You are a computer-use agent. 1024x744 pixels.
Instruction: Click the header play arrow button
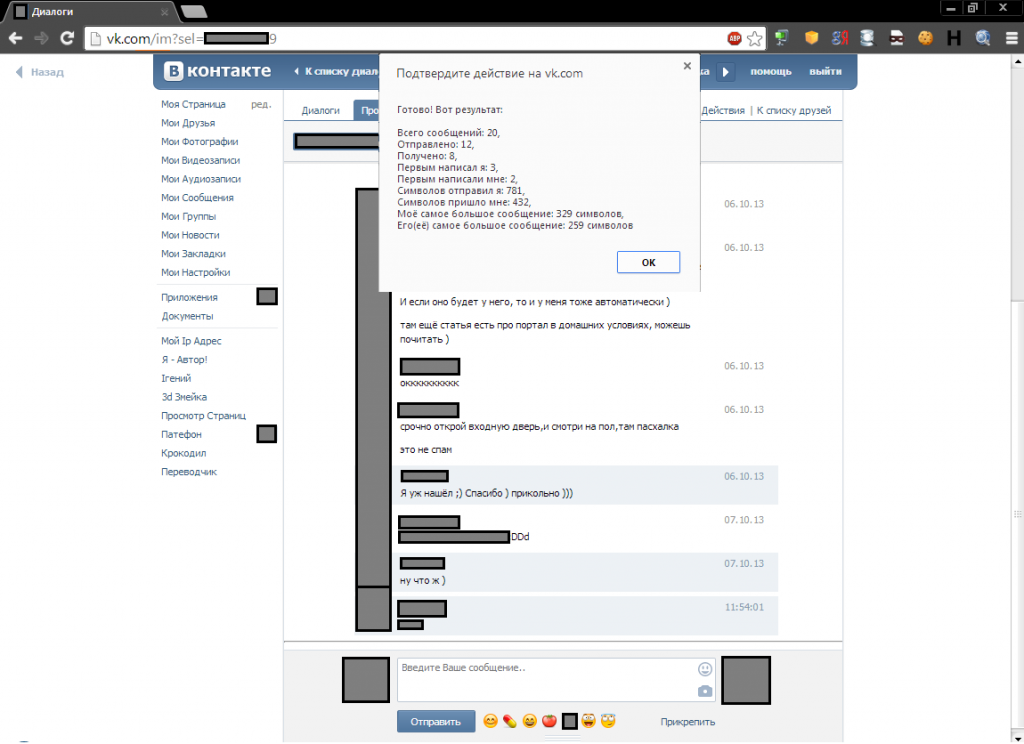point(725,72)
